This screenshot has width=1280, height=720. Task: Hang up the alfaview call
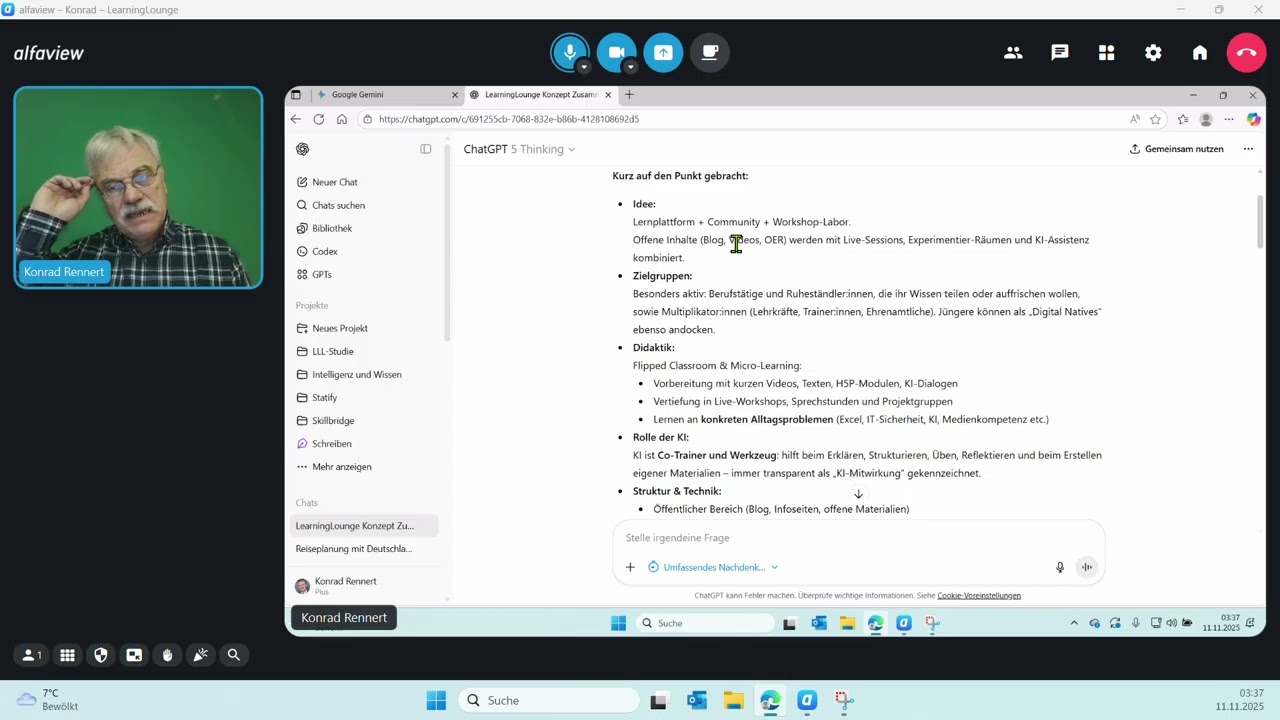tap(1246, 53)
